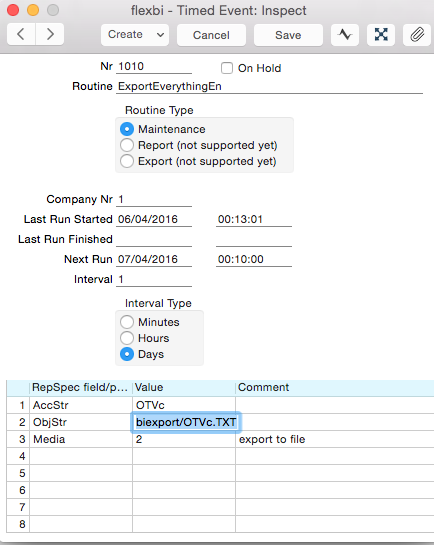Image resolution: width=434 pixels, height=545 pixels.
Task: Click the Next Run date field
Action: [154, 259]
